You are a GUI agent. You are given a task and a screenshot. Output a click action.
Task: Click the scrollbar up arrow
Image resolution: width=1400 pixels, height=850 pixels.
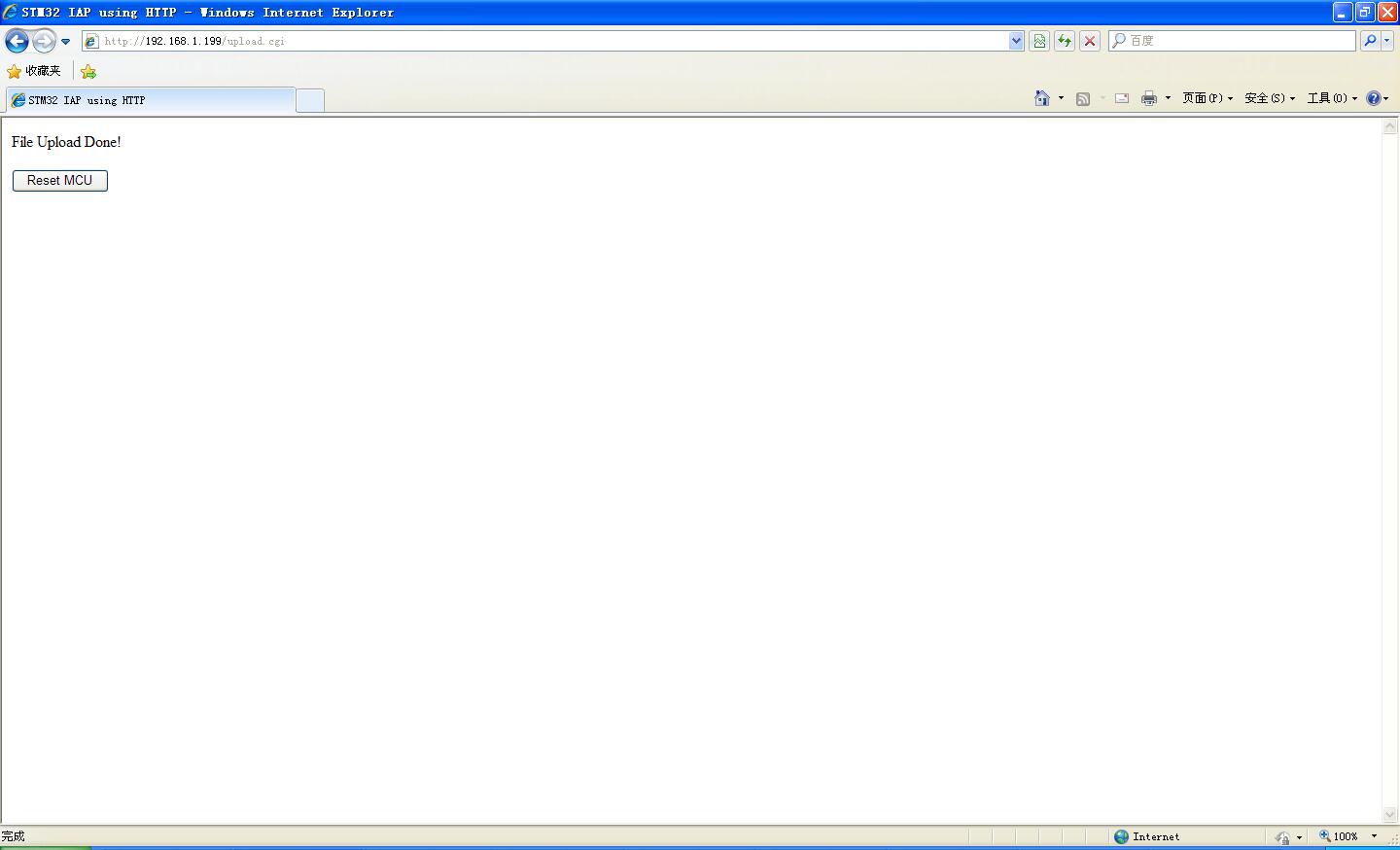pos(1390,126)
